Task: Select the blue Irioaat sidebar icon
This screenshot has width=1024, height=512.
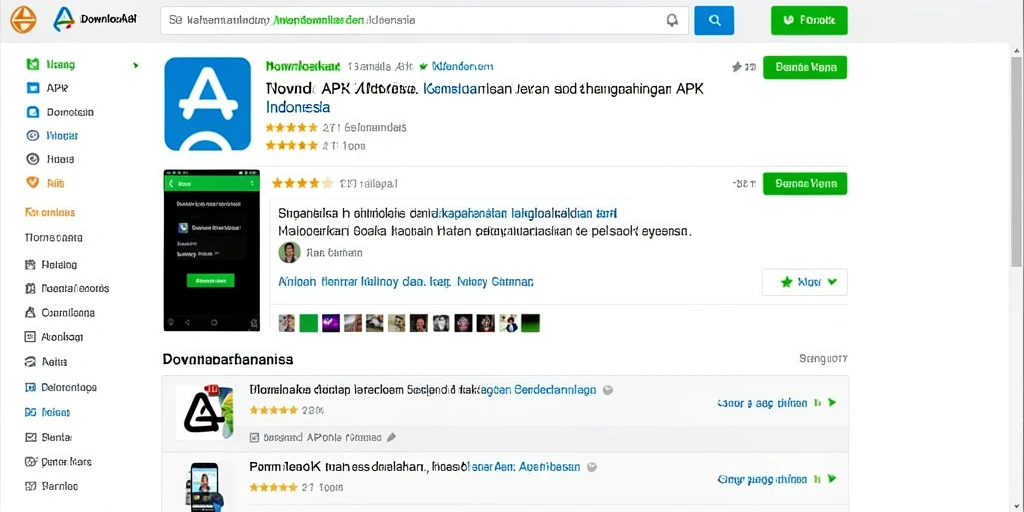Action: pos(33,135)
